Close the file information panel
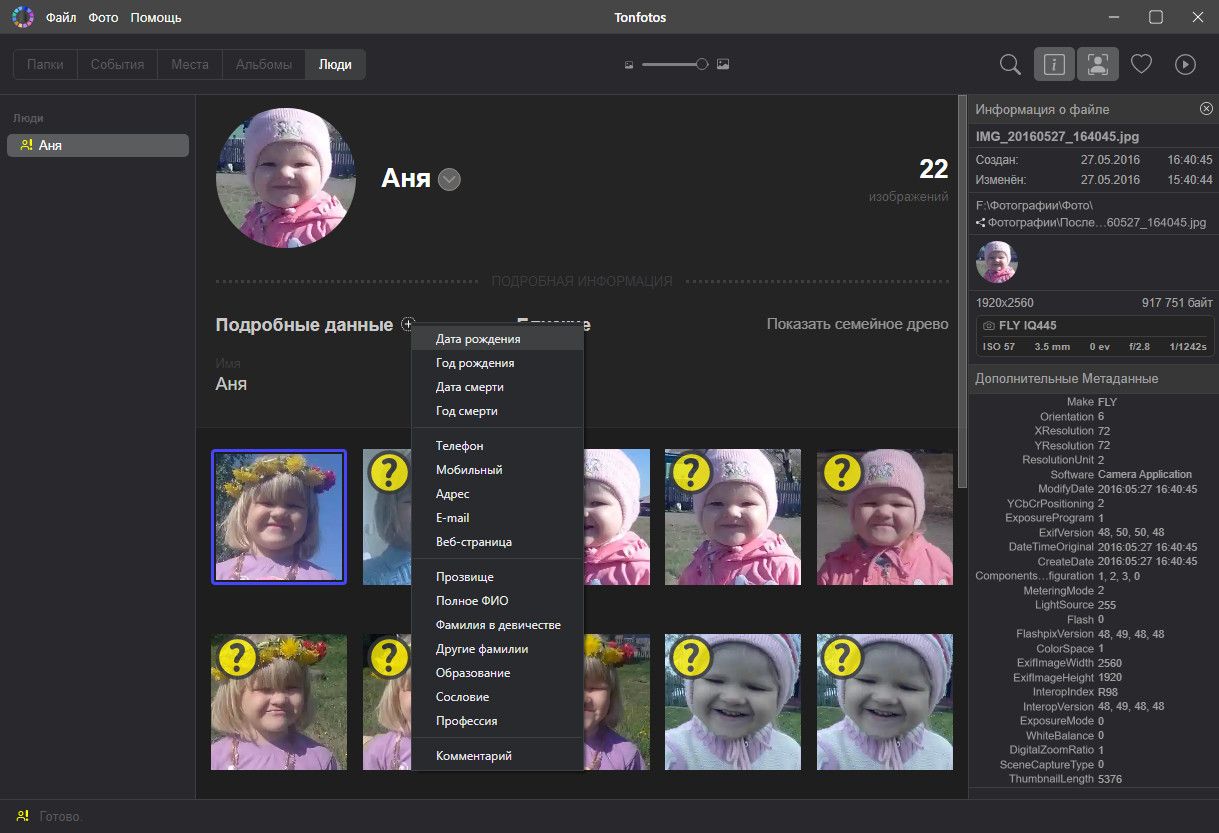Viewport: 1219px width, 833px height. tap(1206, 109)
